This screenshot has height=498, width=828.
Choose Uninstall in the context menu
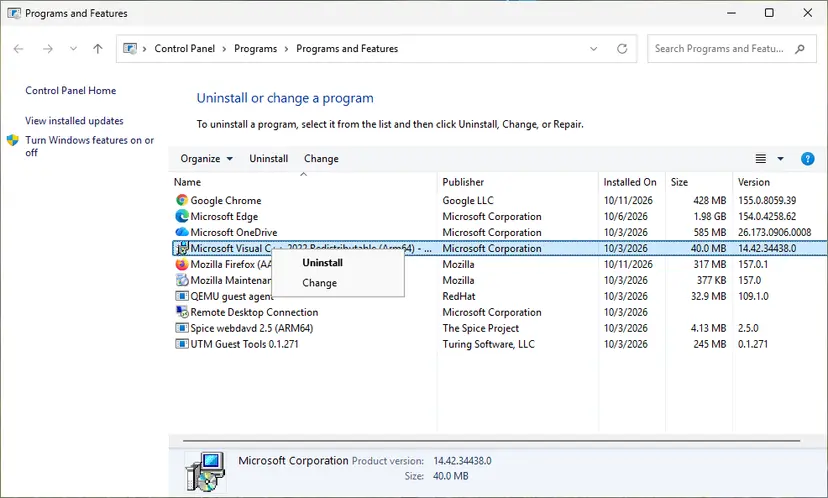tap(322, 262)
